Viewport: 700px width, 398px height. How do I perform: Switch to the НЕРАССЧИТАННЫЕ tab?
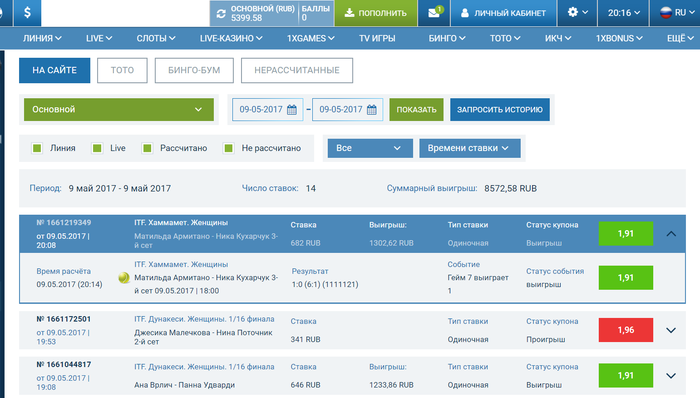point(297,70)
